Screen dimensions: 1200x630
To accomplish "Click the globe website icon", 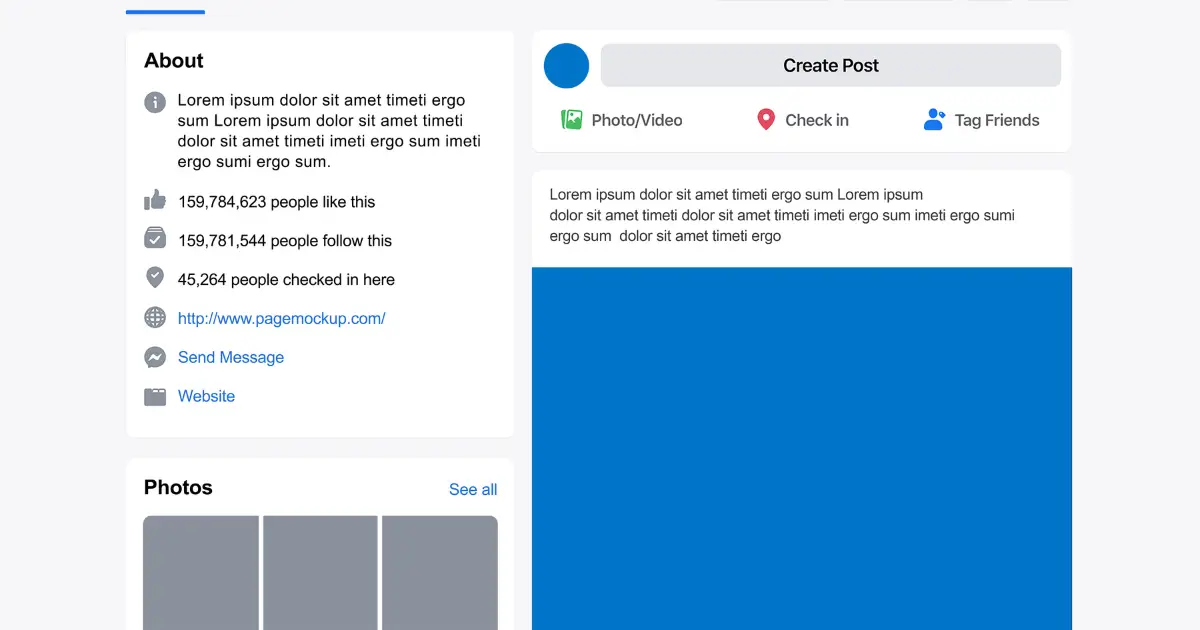I will (x=155, y=318).
